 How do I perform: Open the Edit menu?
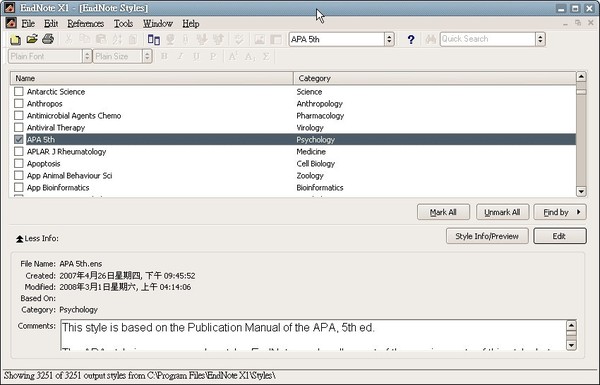51,24
